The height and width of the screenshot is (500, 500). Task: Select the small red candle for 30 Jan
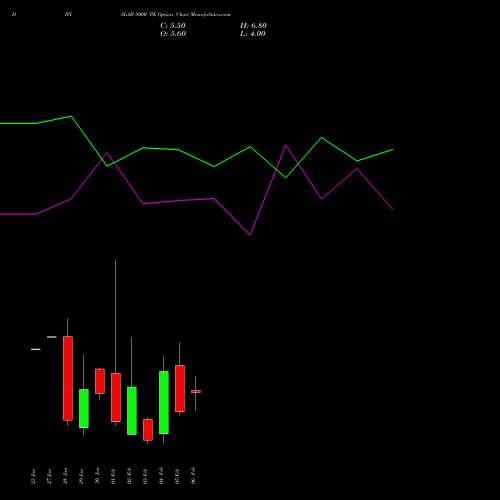click(x=100, y=381)
